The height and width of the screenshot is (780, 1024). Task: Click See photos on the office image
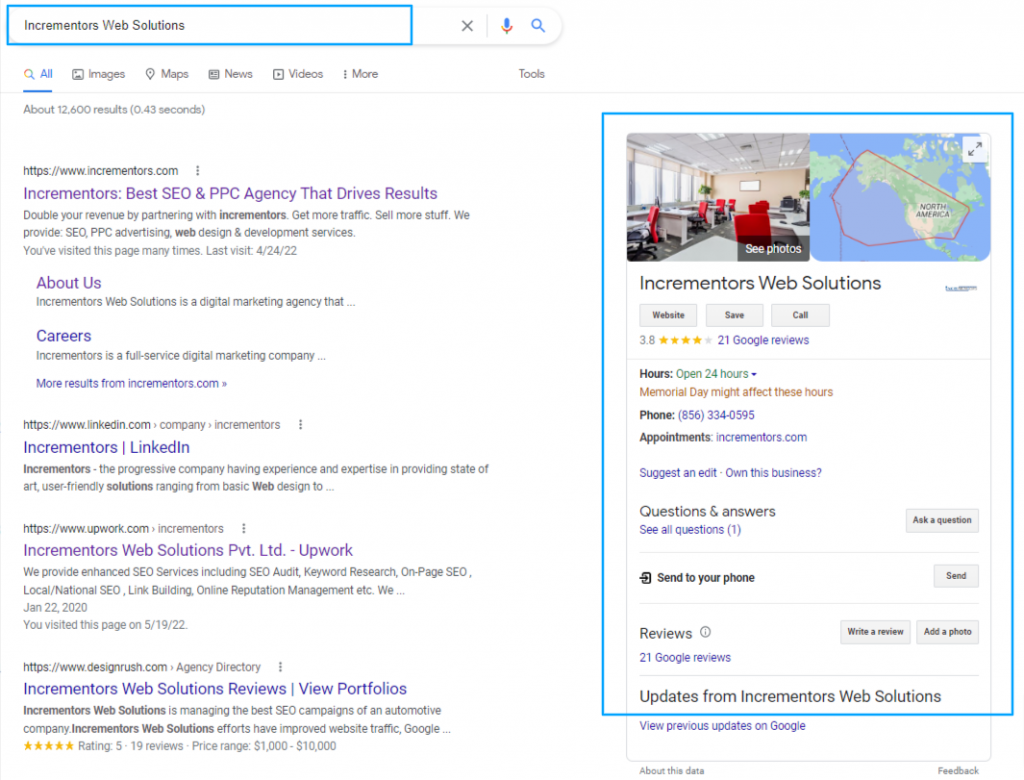(772, 248)
